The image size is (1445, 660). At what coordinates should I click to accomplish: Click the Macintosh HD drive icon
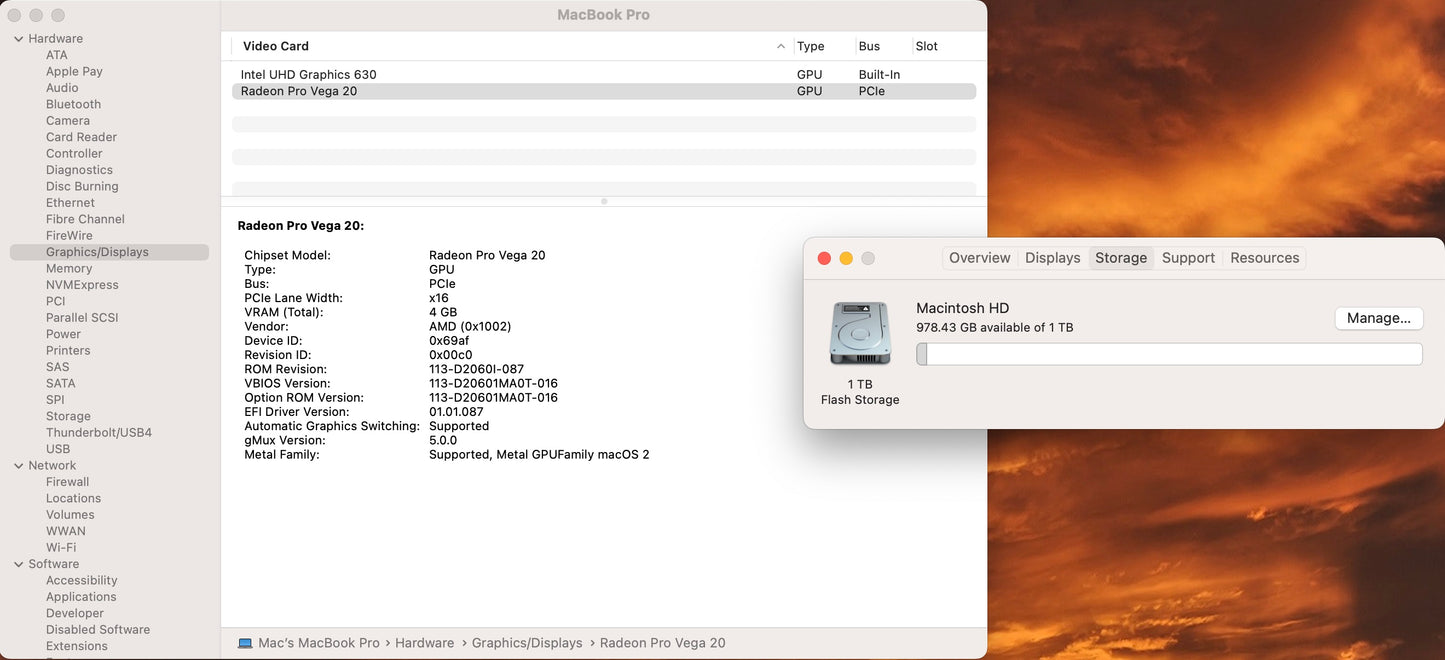point(859,334)
